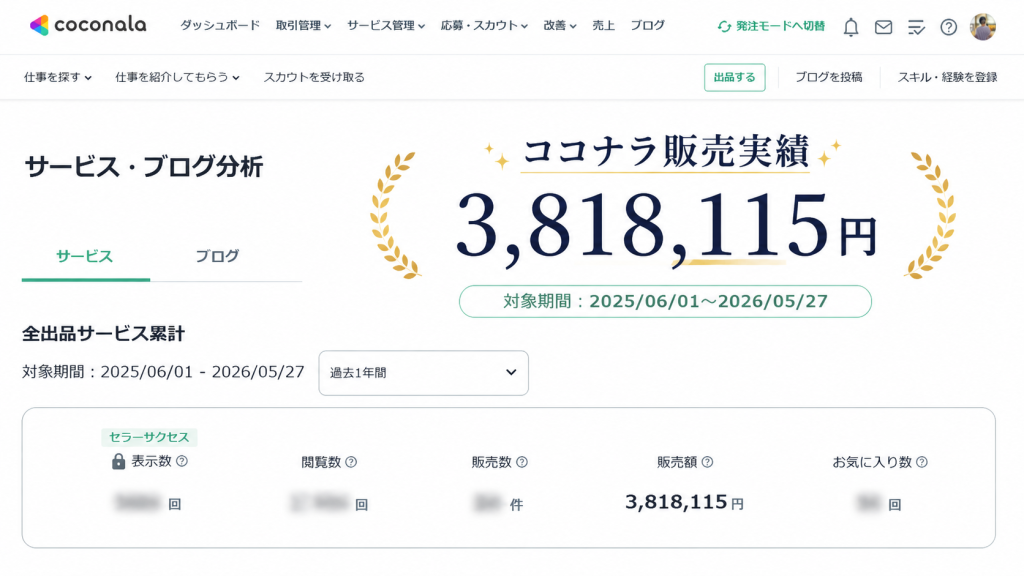Click the セラーサクセス badge
Image resolution: width=1024 pixels, height=576 pixels.
[149, 437]
